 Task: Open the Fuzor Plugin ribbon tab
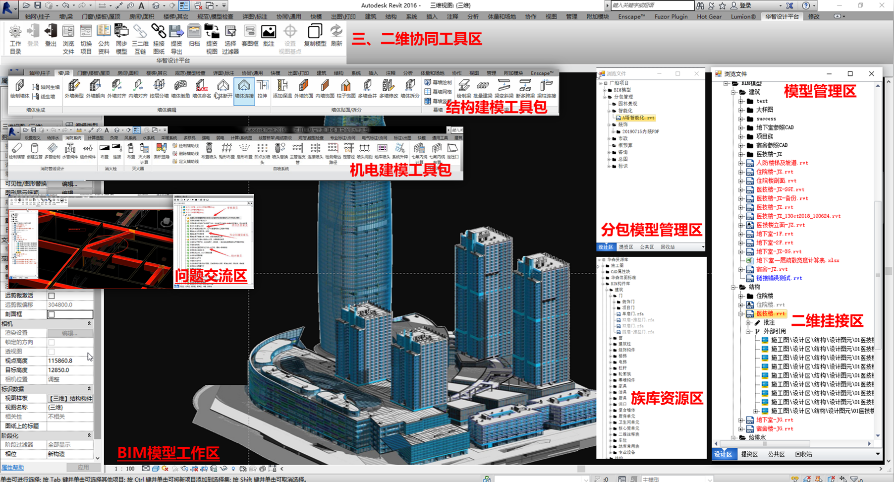pyautogui.click(x=671, y=17)
